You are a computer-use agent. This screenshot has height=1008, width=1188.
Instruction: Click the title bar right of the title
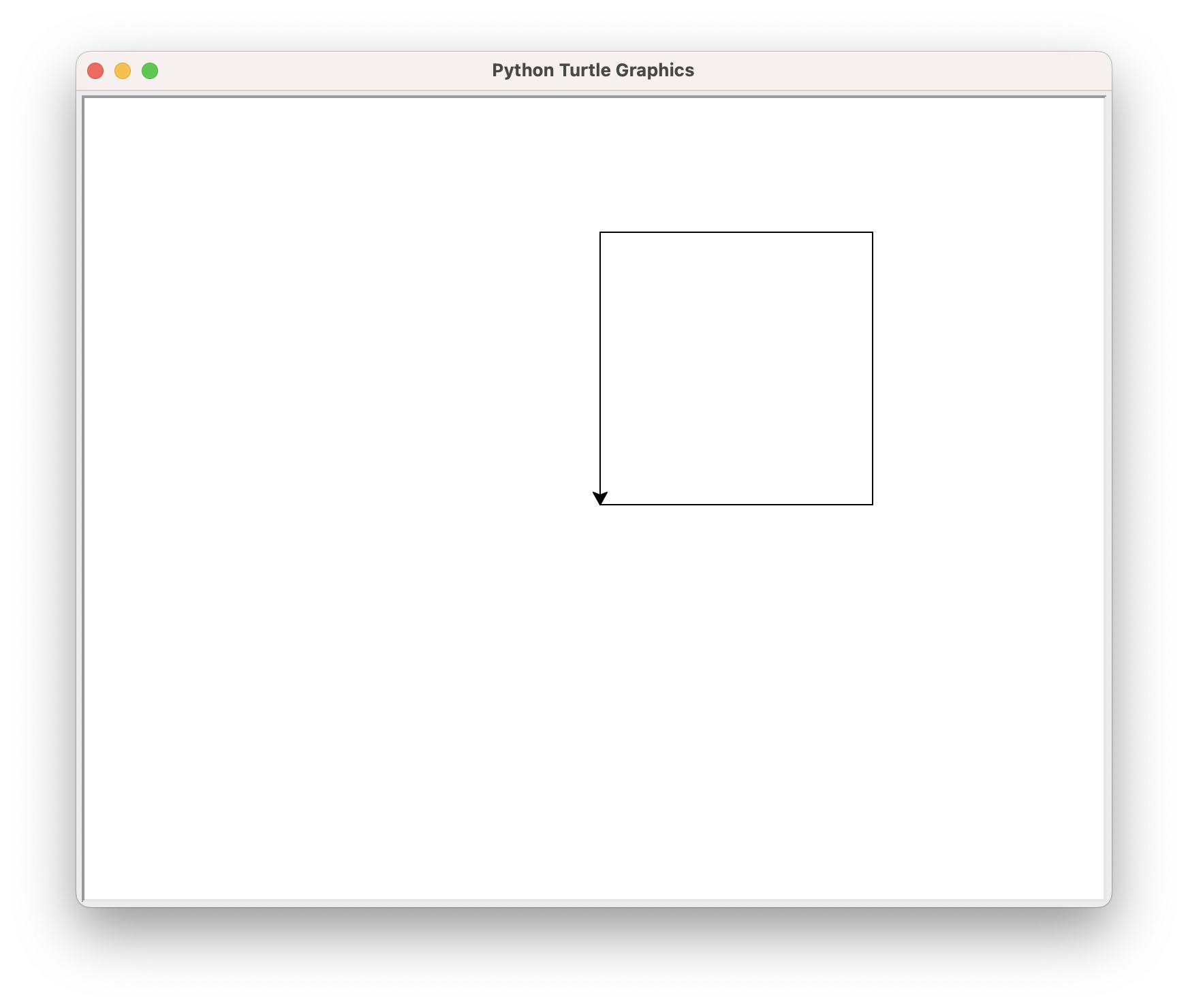[886, 71]
